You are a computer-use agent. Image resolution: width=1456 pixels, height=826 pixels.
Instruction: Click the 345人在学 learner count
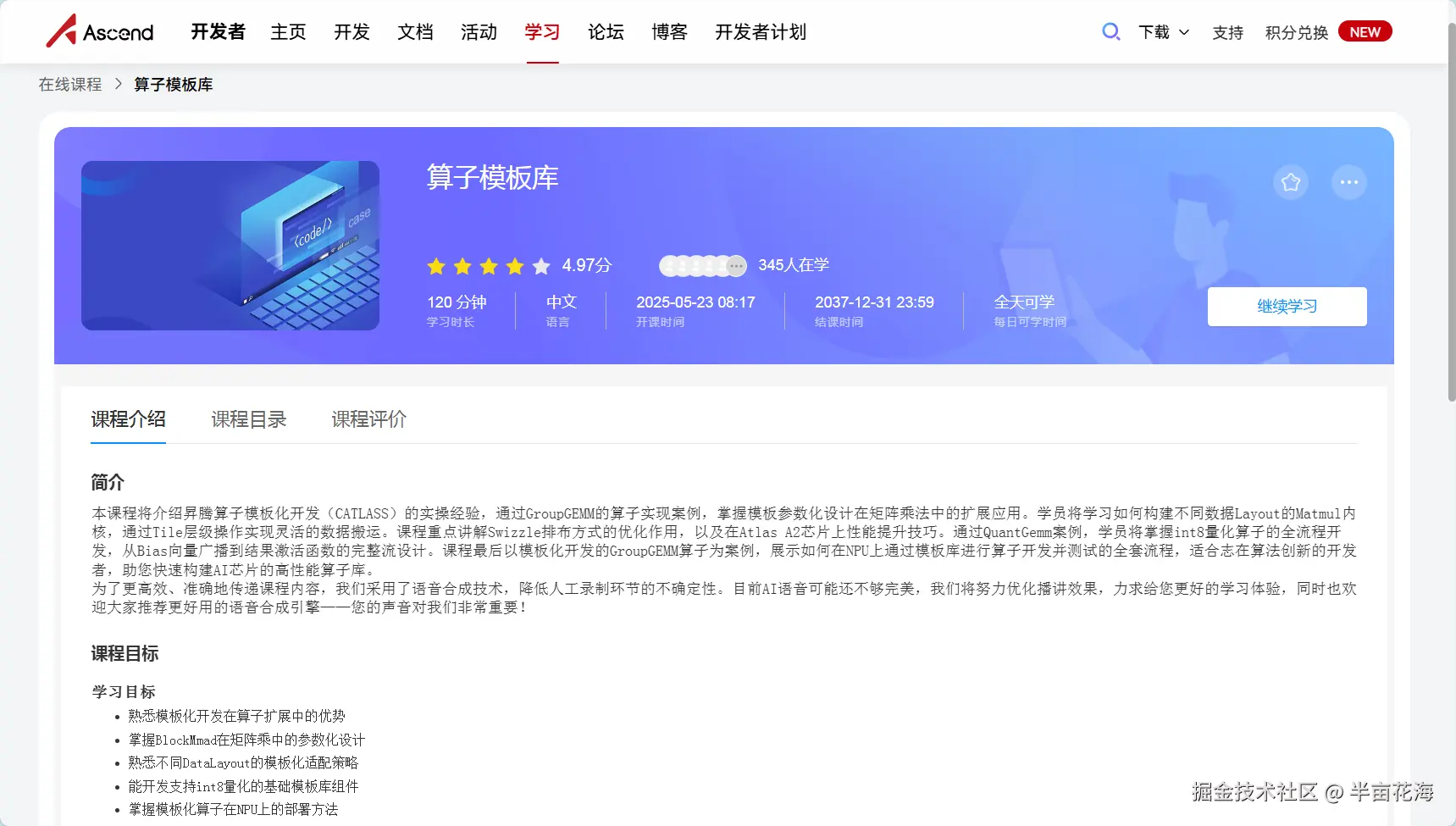click(794, 265)
